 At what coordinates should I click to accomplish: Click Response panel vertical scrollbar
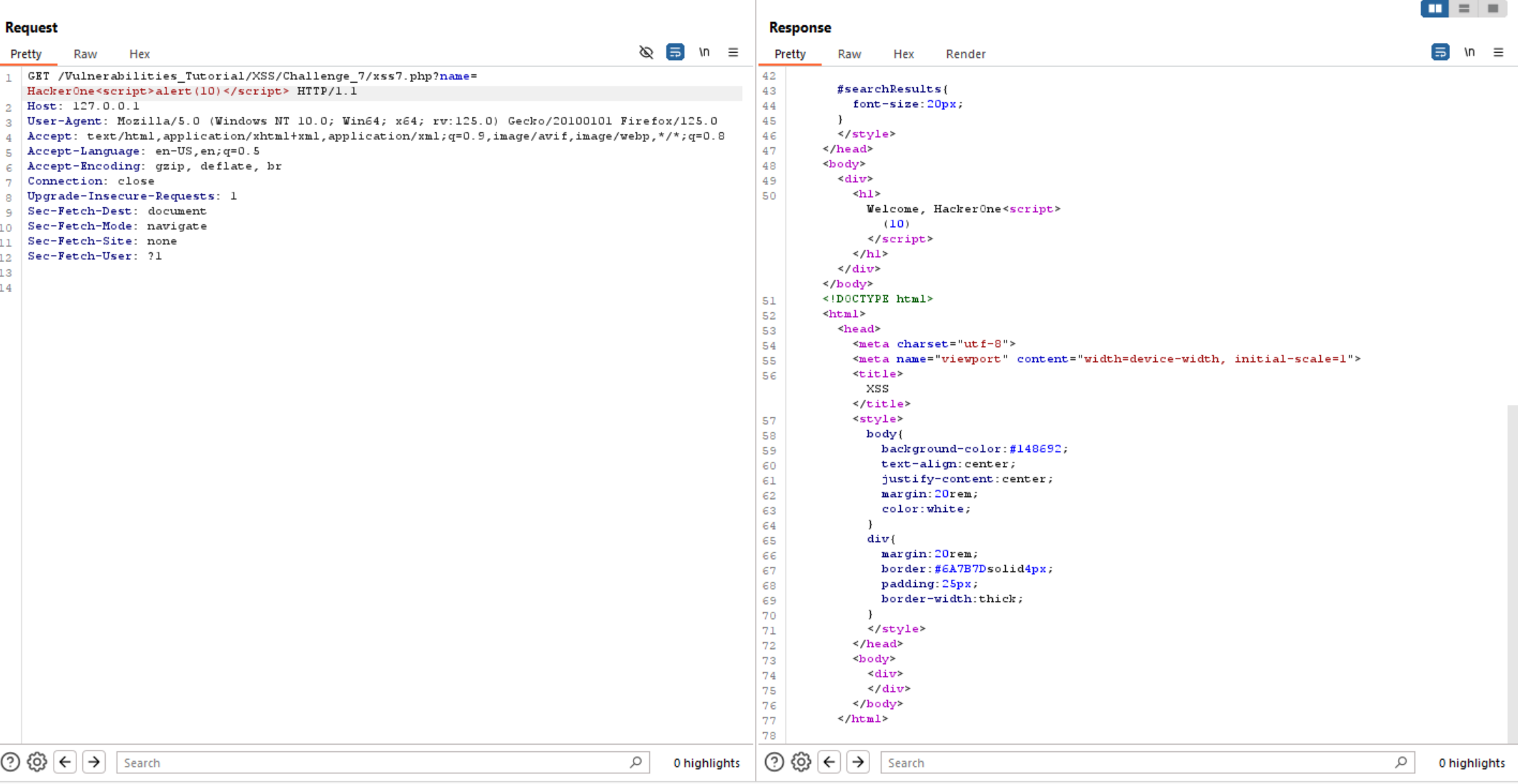[x=1512, y=574]
